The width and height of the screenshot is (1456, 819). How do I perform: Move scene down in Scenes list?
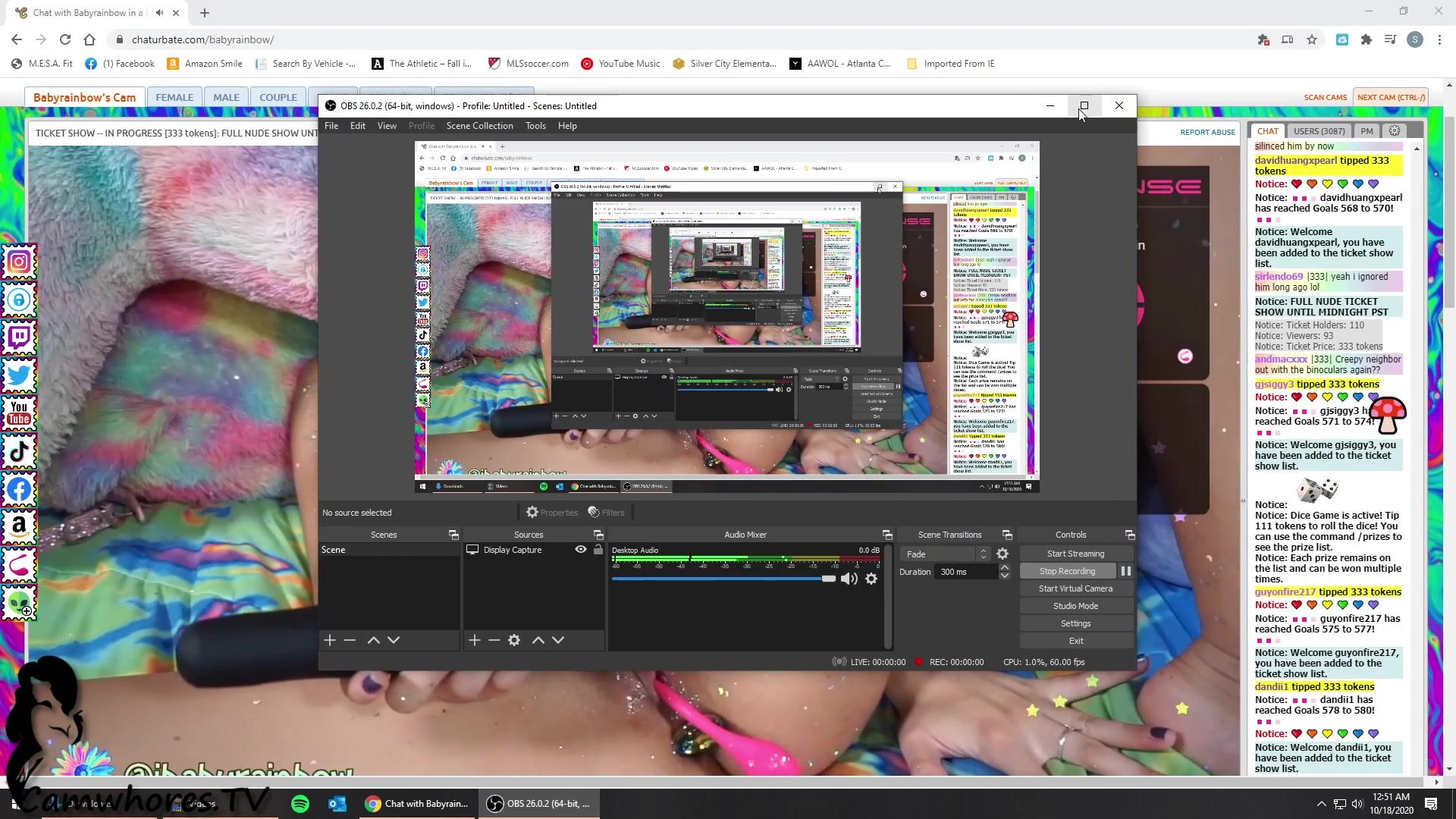394,640
